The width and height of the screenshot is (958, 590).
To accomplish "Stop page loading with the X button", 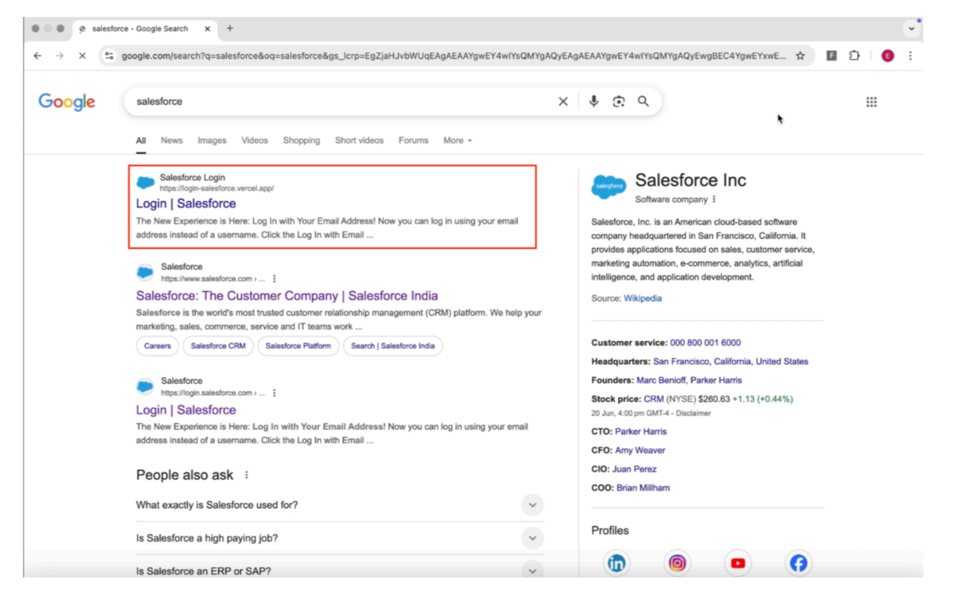I will point(82,56).
